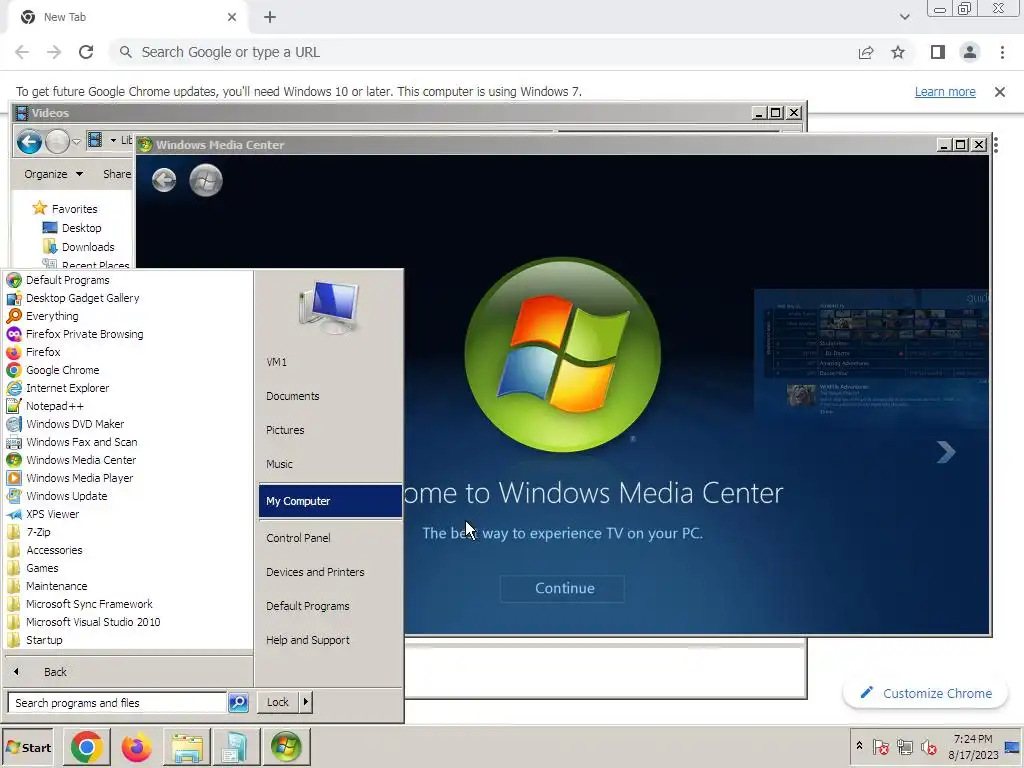Toggle the Chrome side panel
This screenshot has width=1024, height=768.
tap(938, 52)
